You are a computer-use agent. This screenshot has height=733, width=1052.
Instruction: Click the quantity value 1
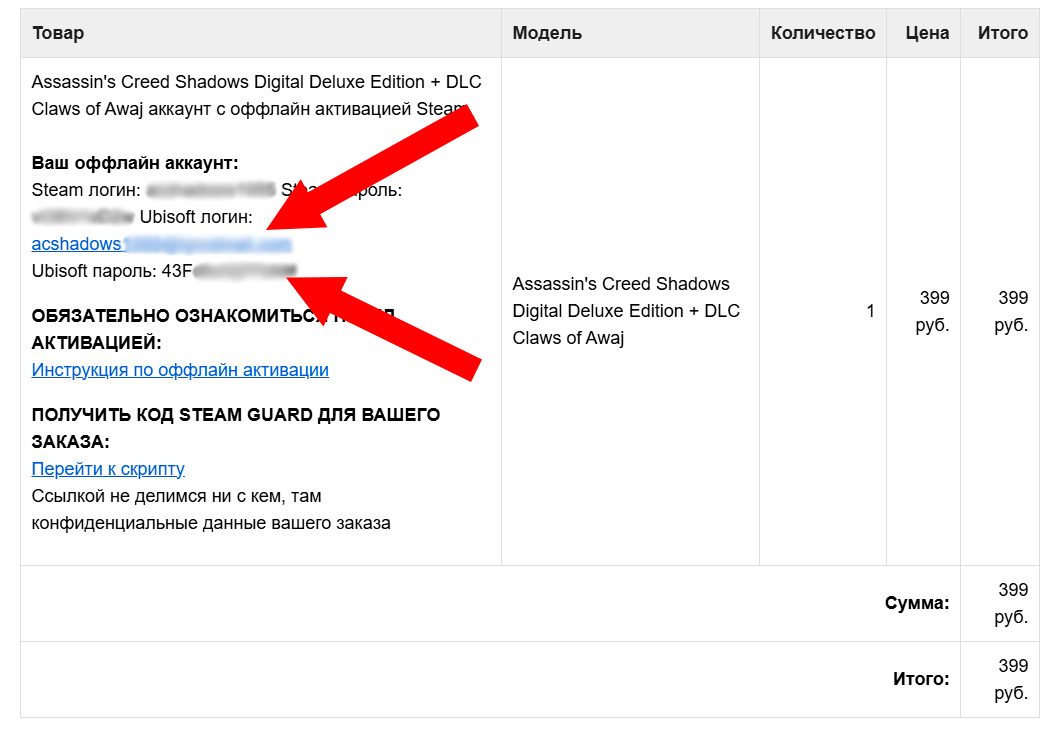[x=870, y=311]
